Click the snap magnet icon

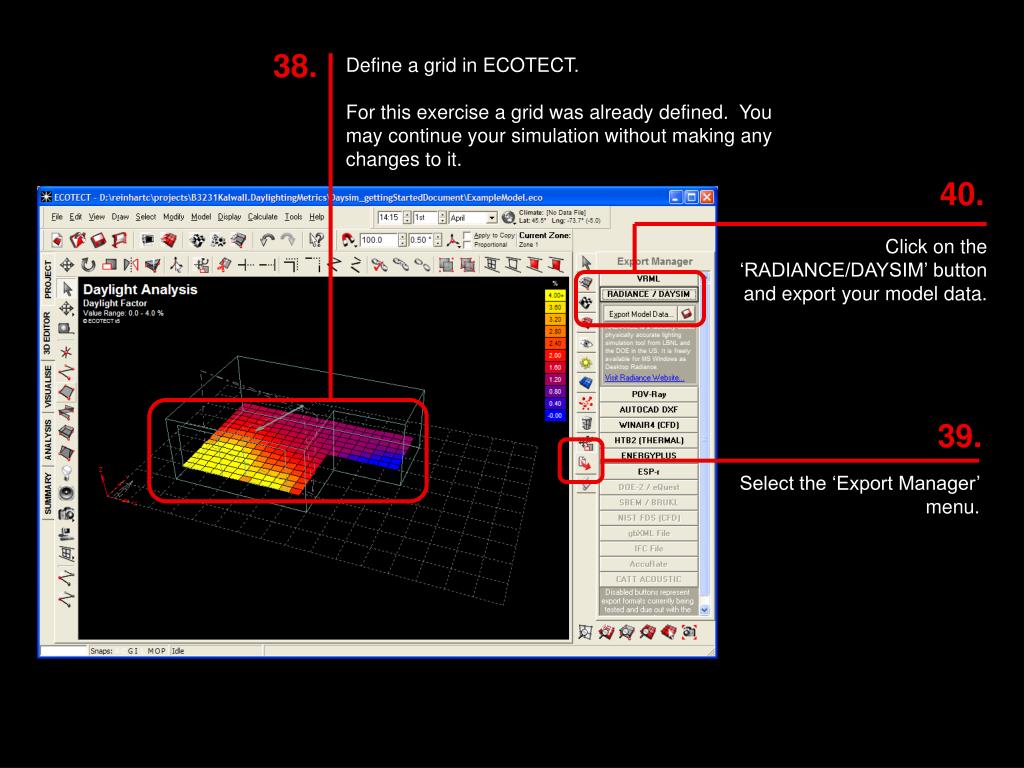[349, 240]
